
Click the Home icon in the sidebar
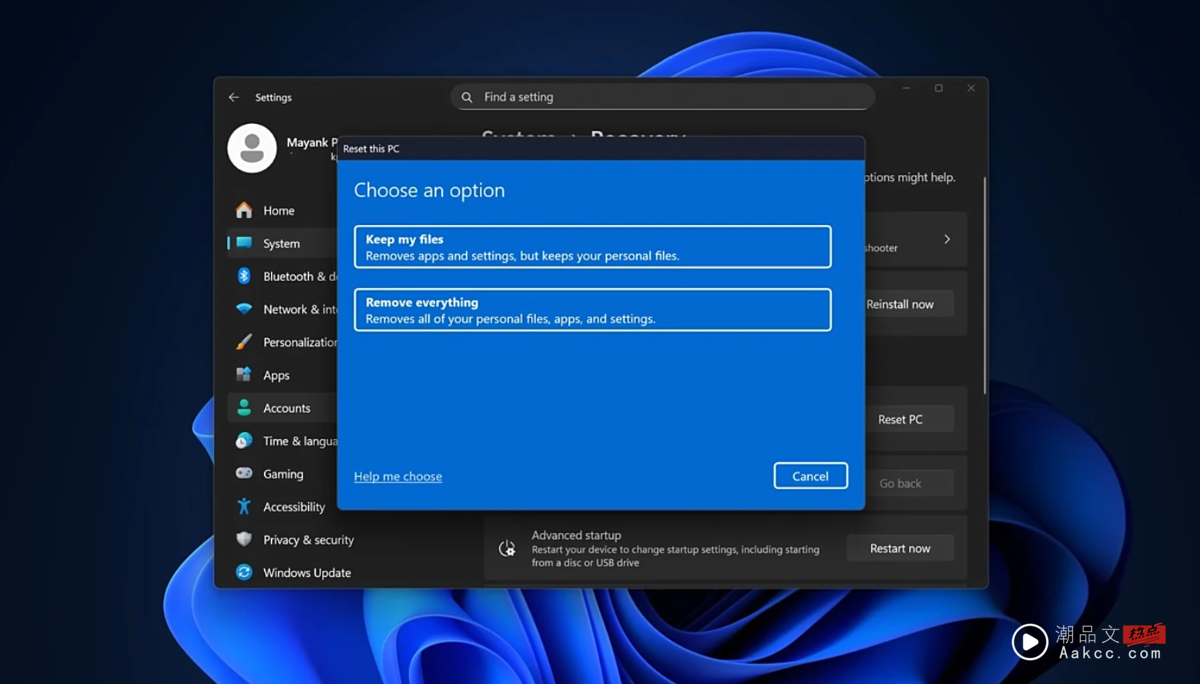click(243, 210)
